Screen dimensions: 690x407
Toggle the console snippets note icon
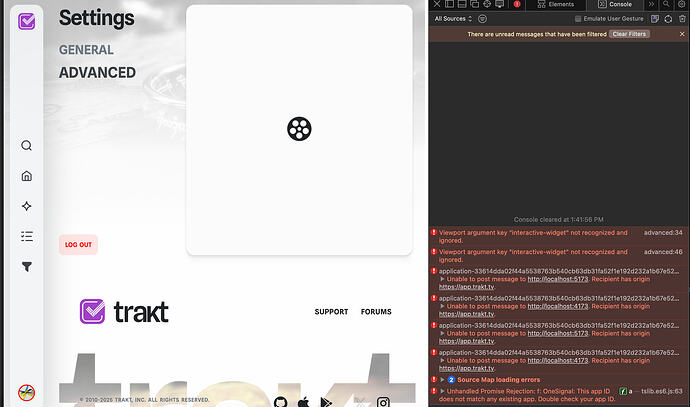pyautogui.click(x=655, y=18)
